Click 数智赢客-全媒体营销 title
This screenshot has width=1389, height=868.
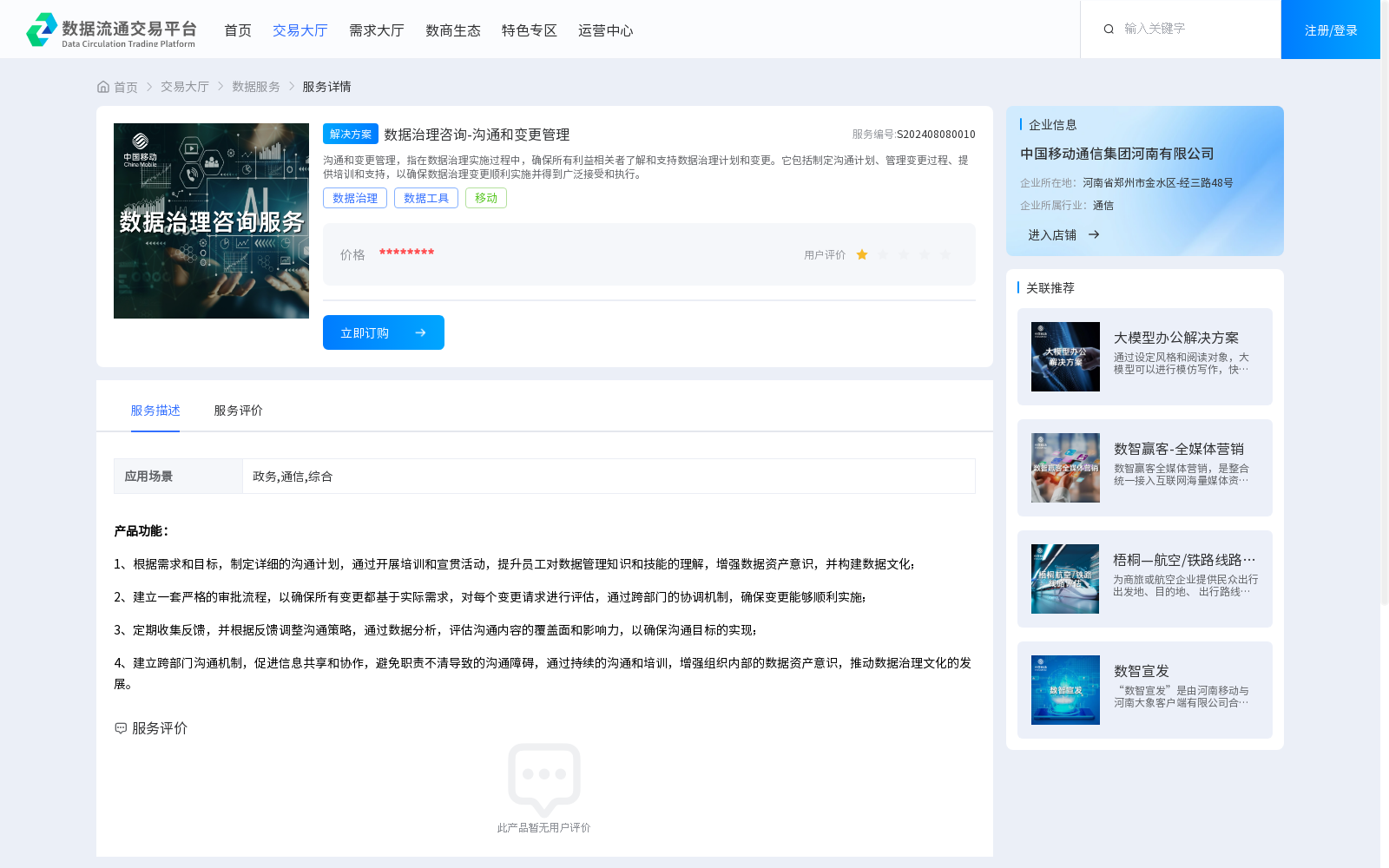click(x=1179, y=449)
